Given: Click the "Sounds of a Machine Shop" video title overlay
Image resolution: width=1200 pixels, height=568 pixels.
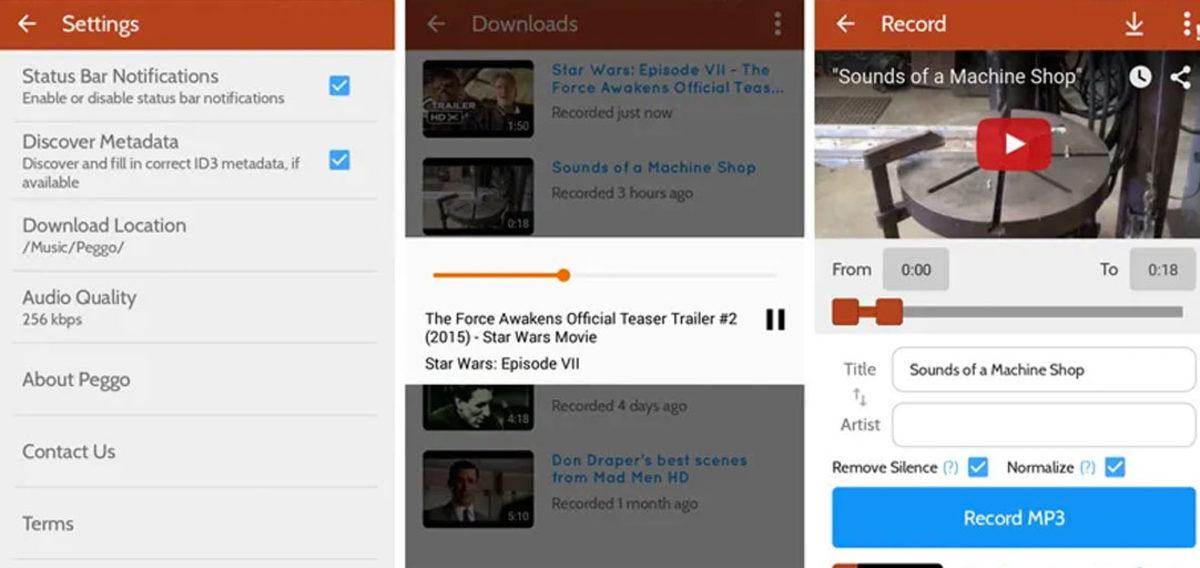Looking at the screenshot, I should click(955, 76).
